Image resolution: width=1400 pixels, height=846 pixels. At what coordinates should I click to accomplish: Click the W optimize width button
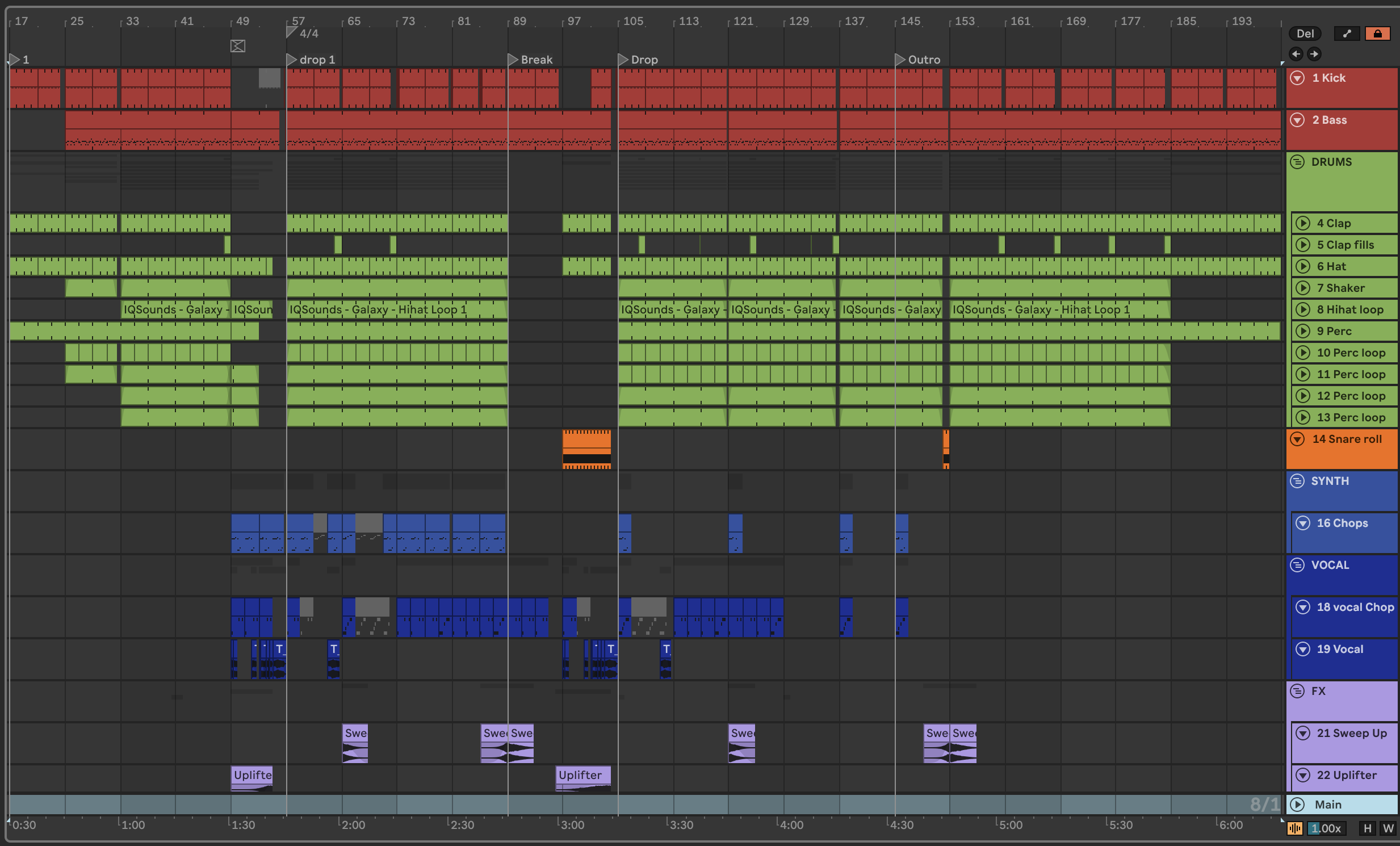1388,828
